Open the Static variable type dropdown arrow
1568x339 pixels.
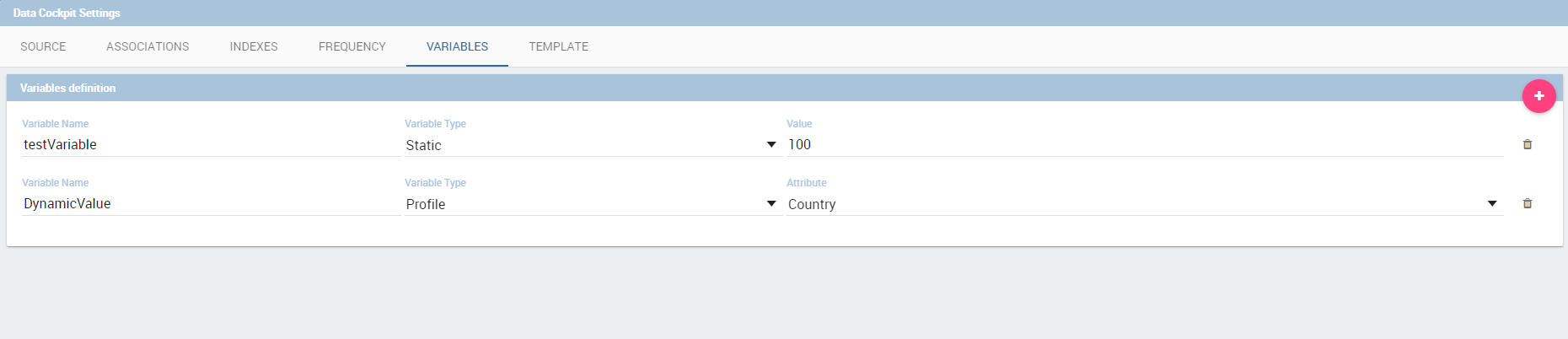tap(771, 145)
